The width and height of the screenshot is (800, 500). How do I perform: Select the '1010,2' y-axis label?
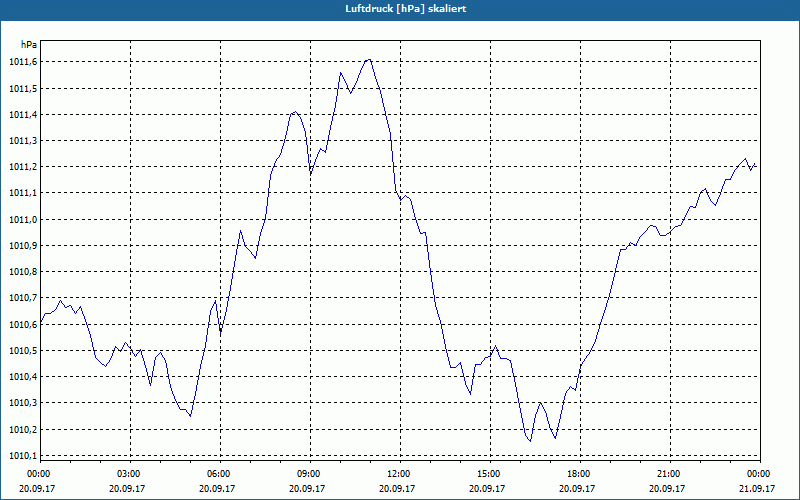pos(23,429)
